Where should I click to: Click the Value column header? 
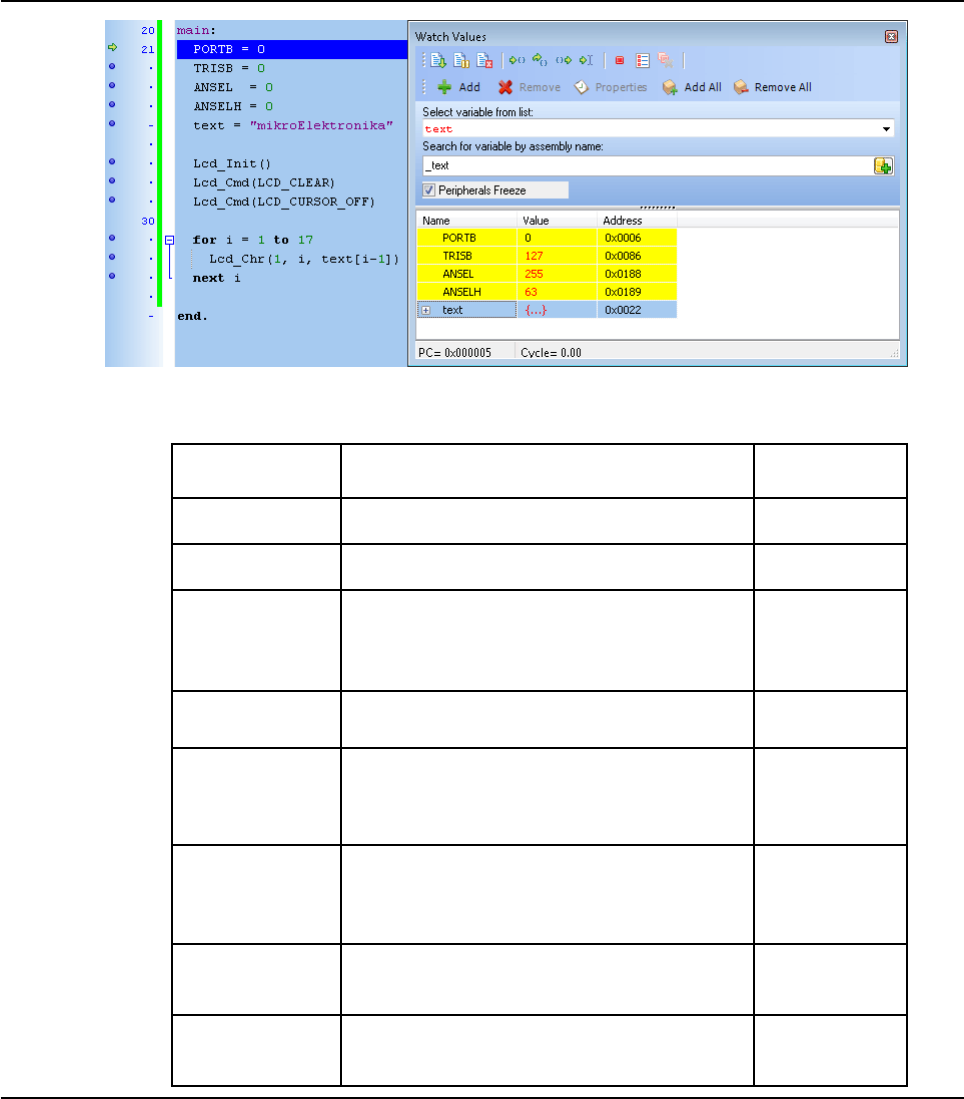point(557,220)
